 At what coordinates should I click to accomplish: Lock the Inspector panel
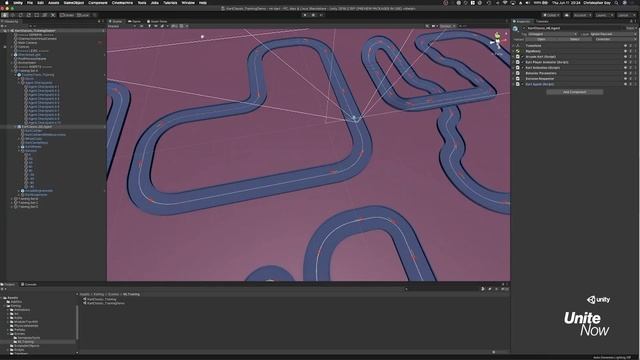[x=631, y=21]
